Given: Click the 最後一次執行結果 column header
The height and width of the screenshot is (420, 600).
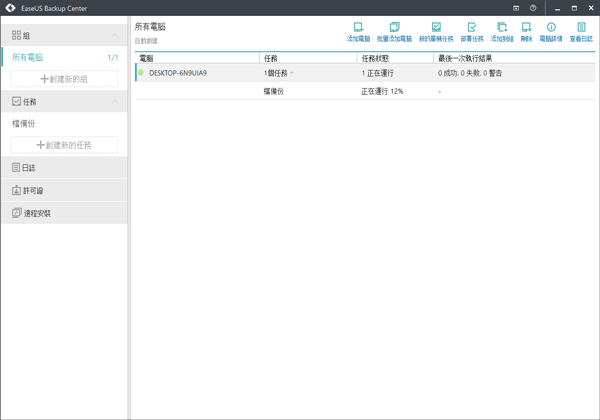Looking at the screenshot, I should tap(515, 58).
